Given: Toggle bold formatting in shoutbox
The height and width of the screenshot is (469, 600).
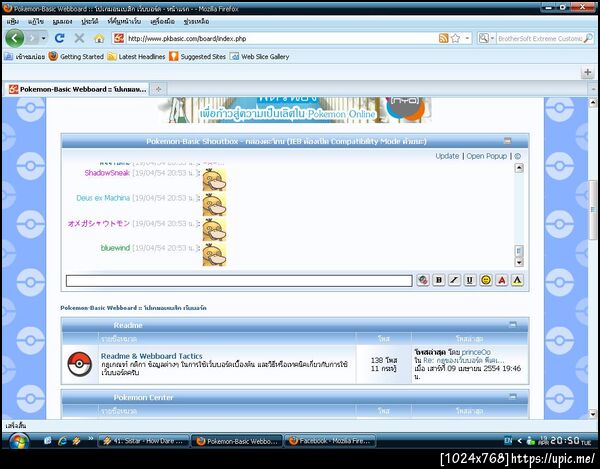Looking at the screenshot, I should (x=439, y=280).
